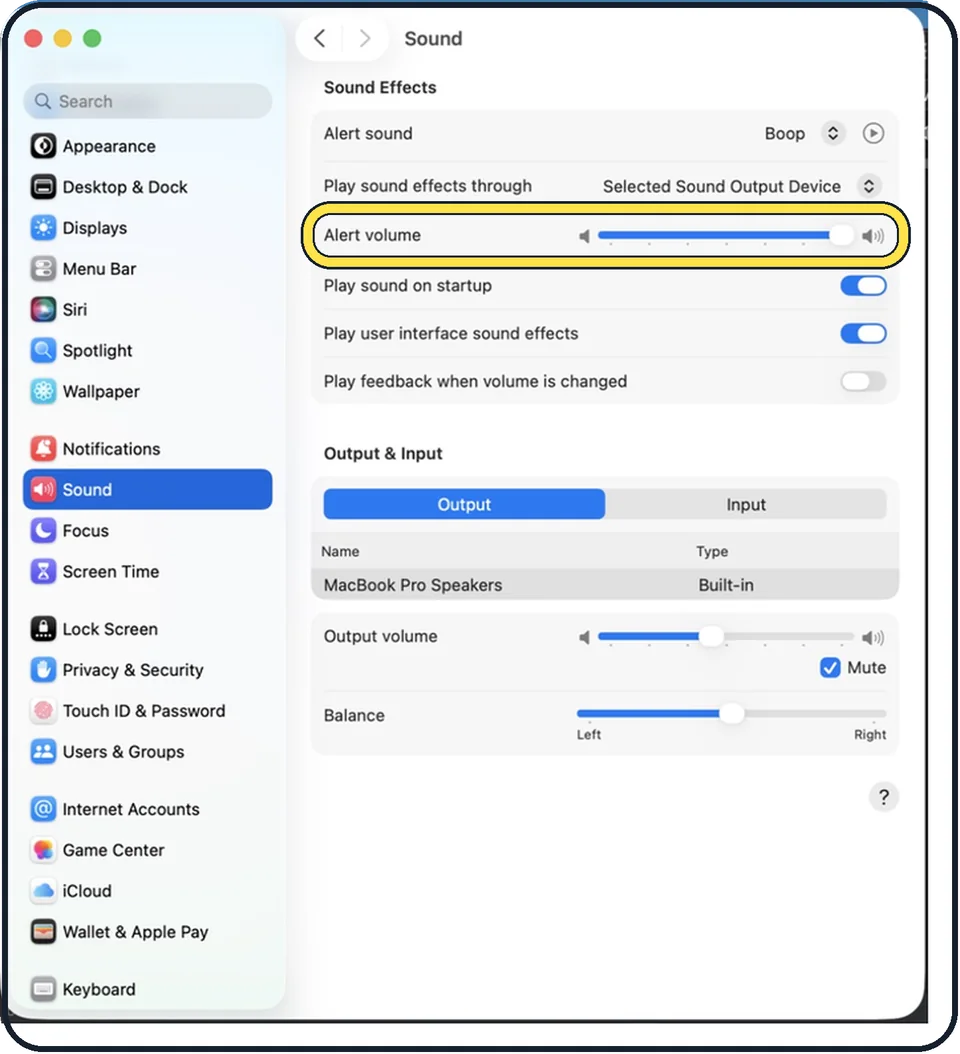Click loud speaker icon beside Output volume
Viewport: 960px width, 1054px height.
[873, 637]
